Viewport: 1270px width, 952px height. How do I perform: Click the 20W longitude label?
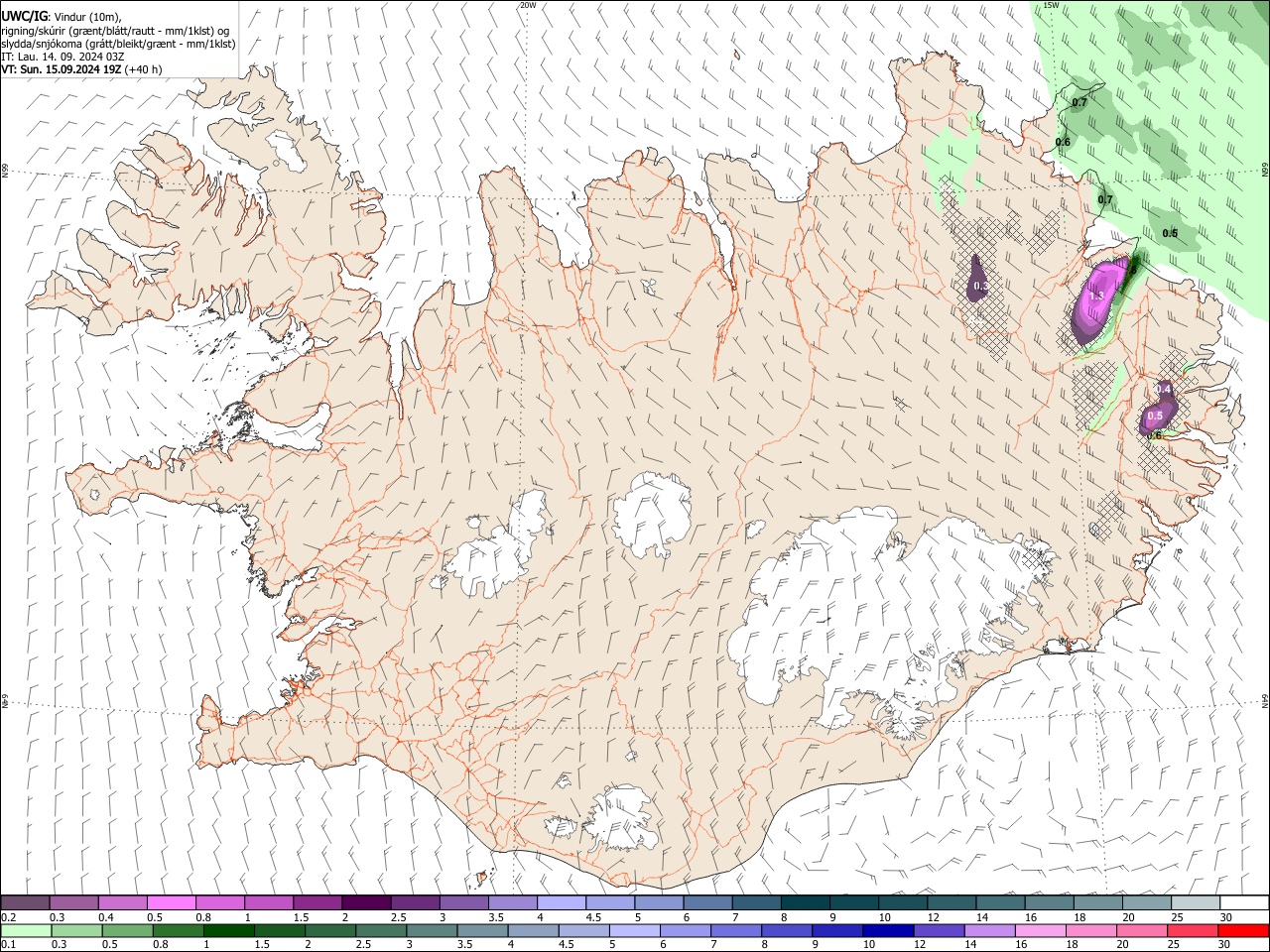point(528,5)
